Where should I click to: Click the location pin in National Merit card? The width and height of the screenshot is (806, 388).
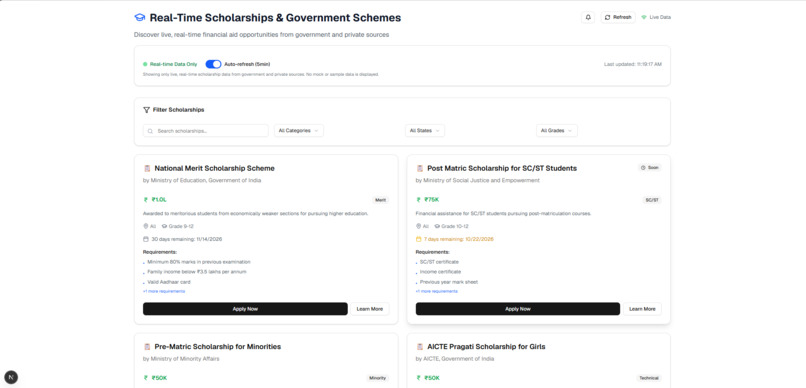[x=145, y=226]
